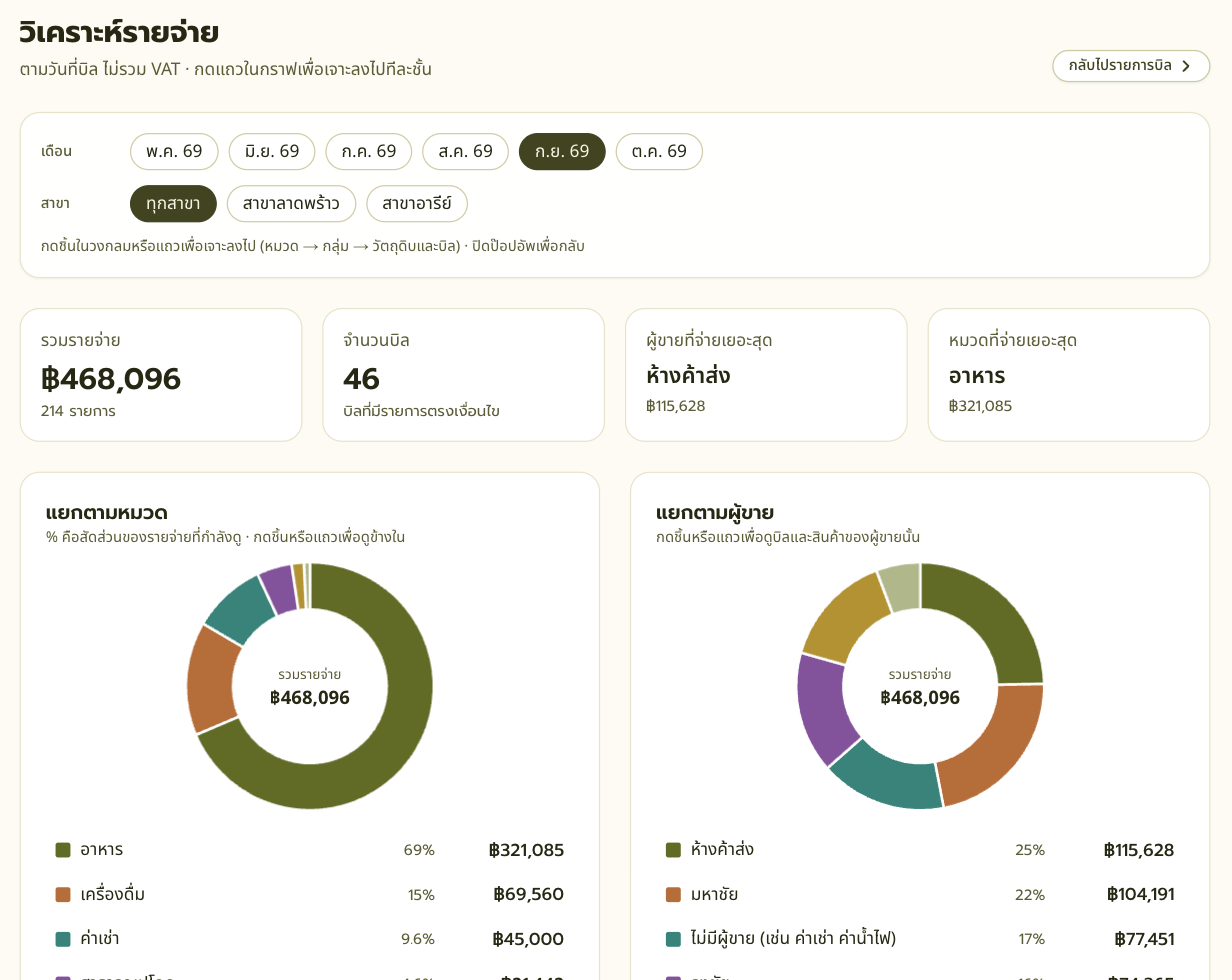Viewport: 1232px width, 980px height.
Task: Click the orange เครื่องดื่ม slice in category donut
Action: click(212, 680)
